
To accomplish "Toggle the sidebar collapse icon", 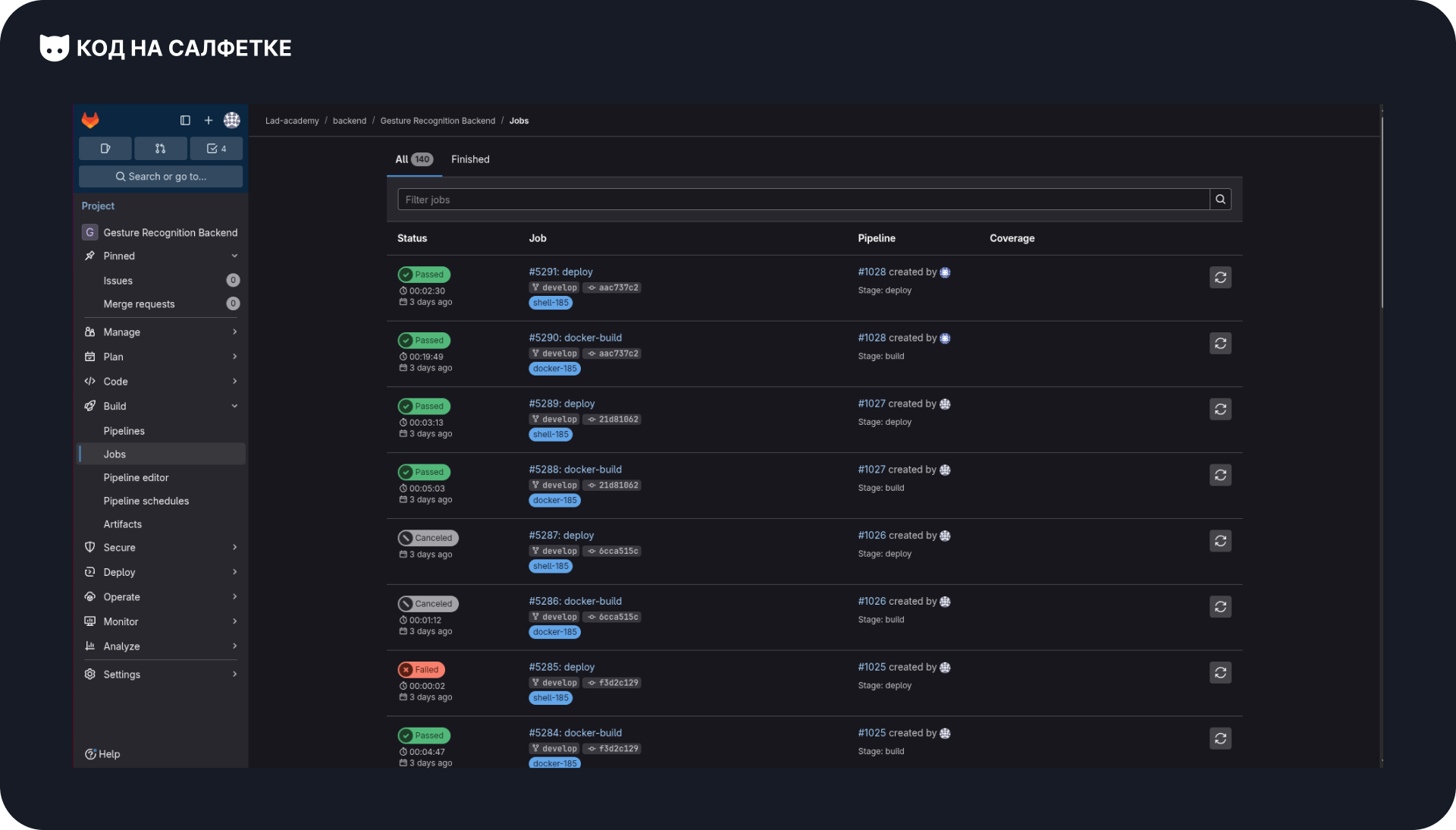I will [185, 121].
